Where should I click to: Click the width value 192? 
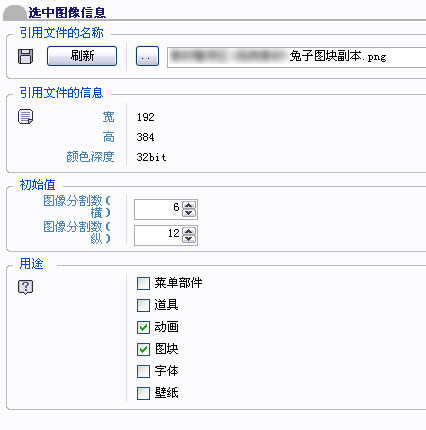pyautogui.click(x=146, y=117)
